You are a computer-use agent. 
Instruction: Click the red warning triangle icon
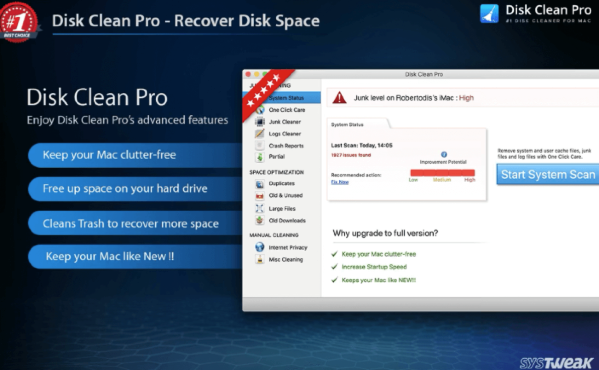pos(339,98)
